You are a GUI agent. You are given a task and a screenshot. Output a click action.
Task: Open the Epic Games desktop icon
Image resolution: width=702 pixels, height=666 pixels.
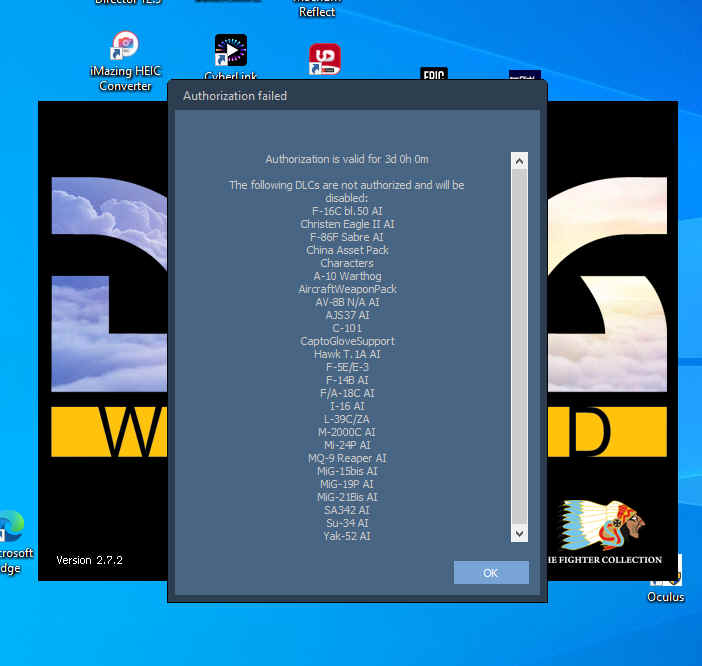[434, 73]
